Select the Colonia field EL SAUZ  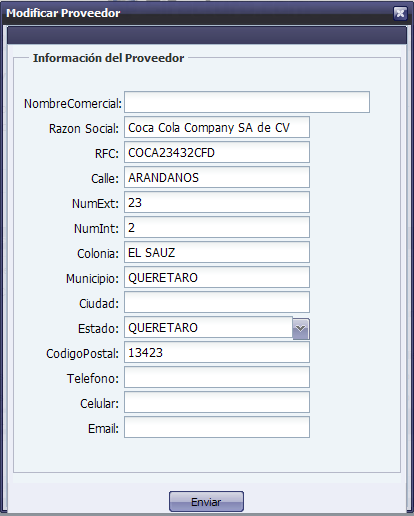(217, 252)
